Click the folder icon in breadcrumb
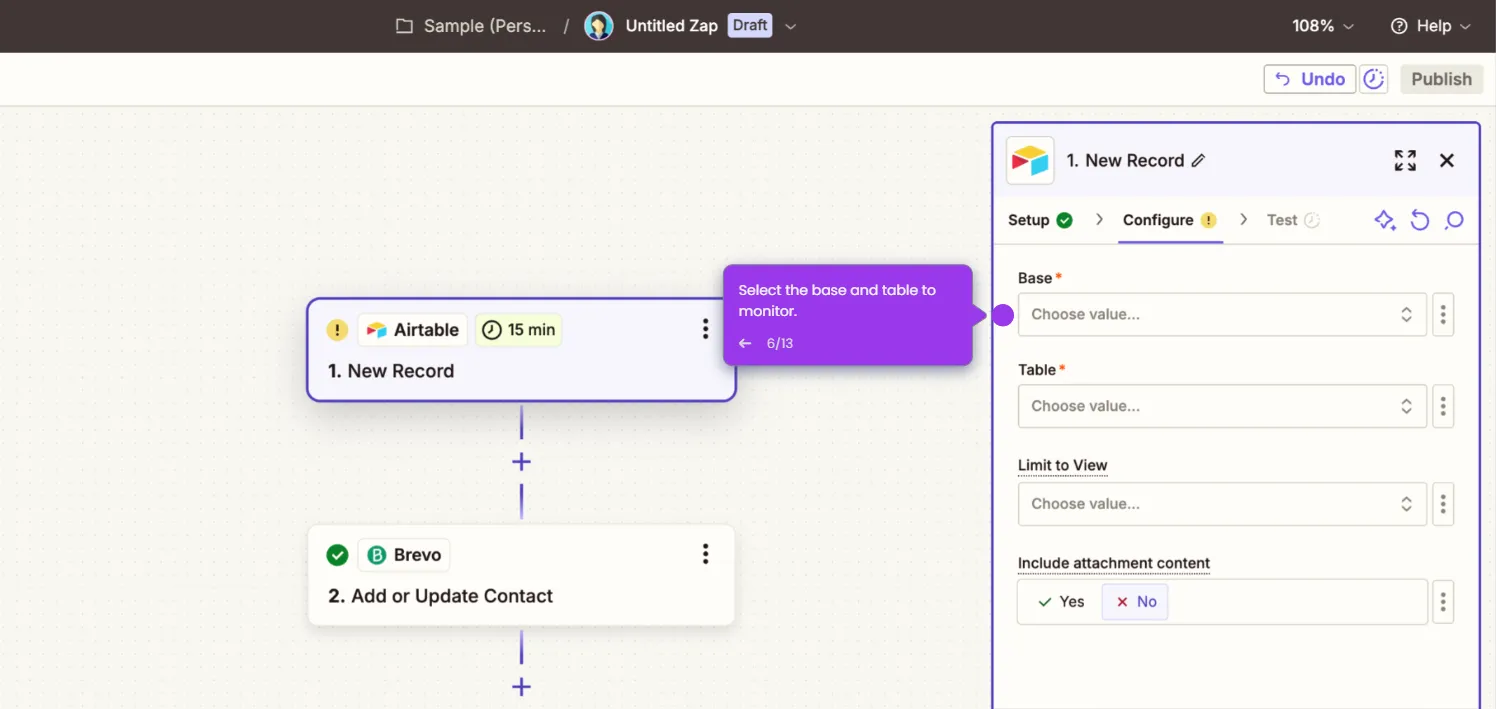Image resolution: width=1496 pixels, height=709 pixels. [x=404, y=26]
